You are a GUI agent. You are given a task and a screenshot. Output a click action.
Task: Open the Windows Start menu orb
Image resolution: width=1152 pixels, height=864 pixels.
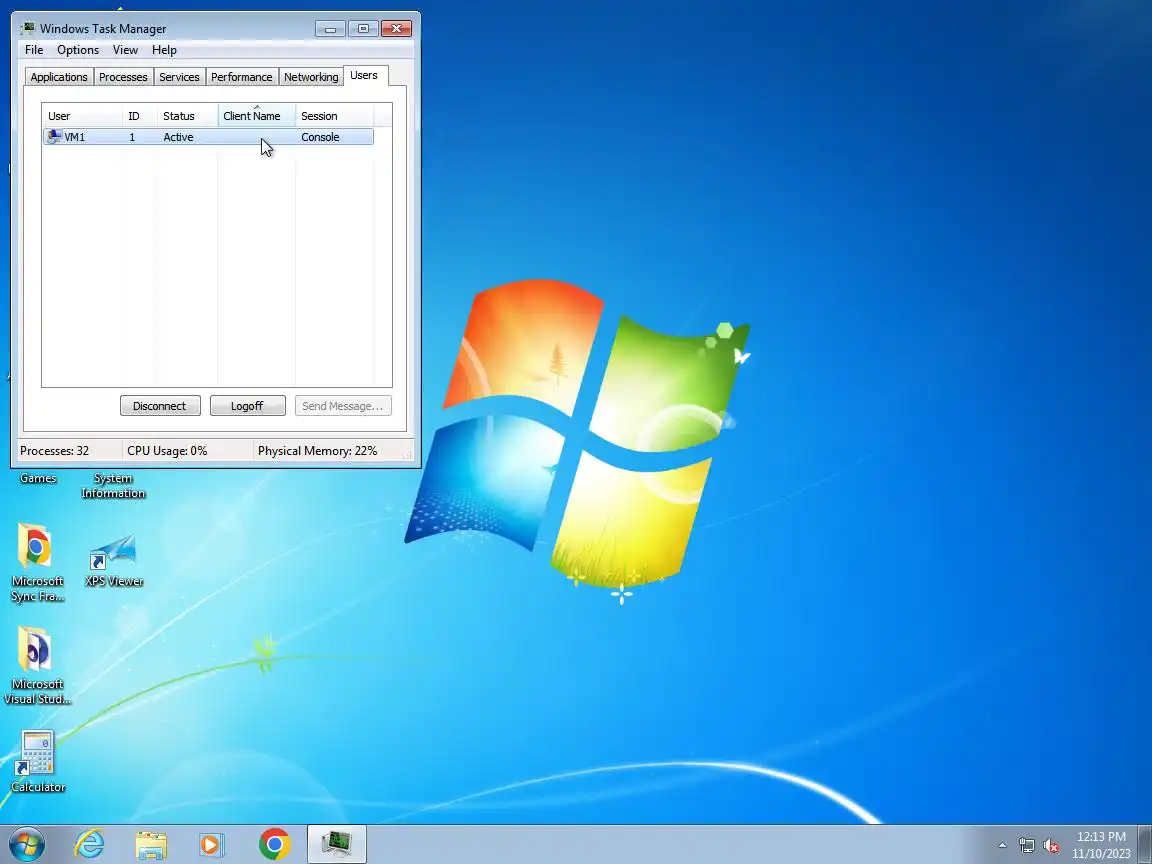pyautogui.click(x=27, y=844)
